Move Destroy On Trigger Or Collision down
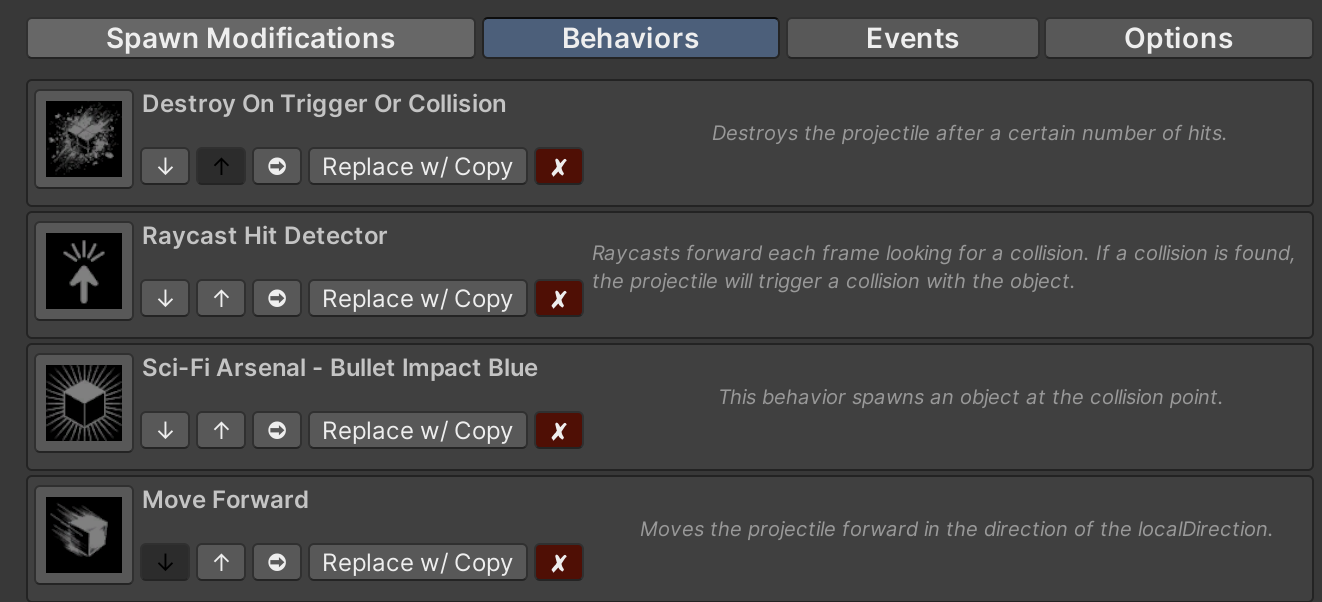Image resolution: width=1322 pixels, height=602 pixels. (166, 167)
